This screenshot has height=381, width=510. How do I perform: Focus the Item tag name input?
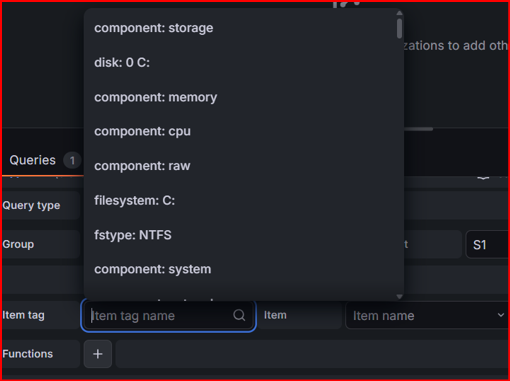pyautogui.click(x=168, y=315)
